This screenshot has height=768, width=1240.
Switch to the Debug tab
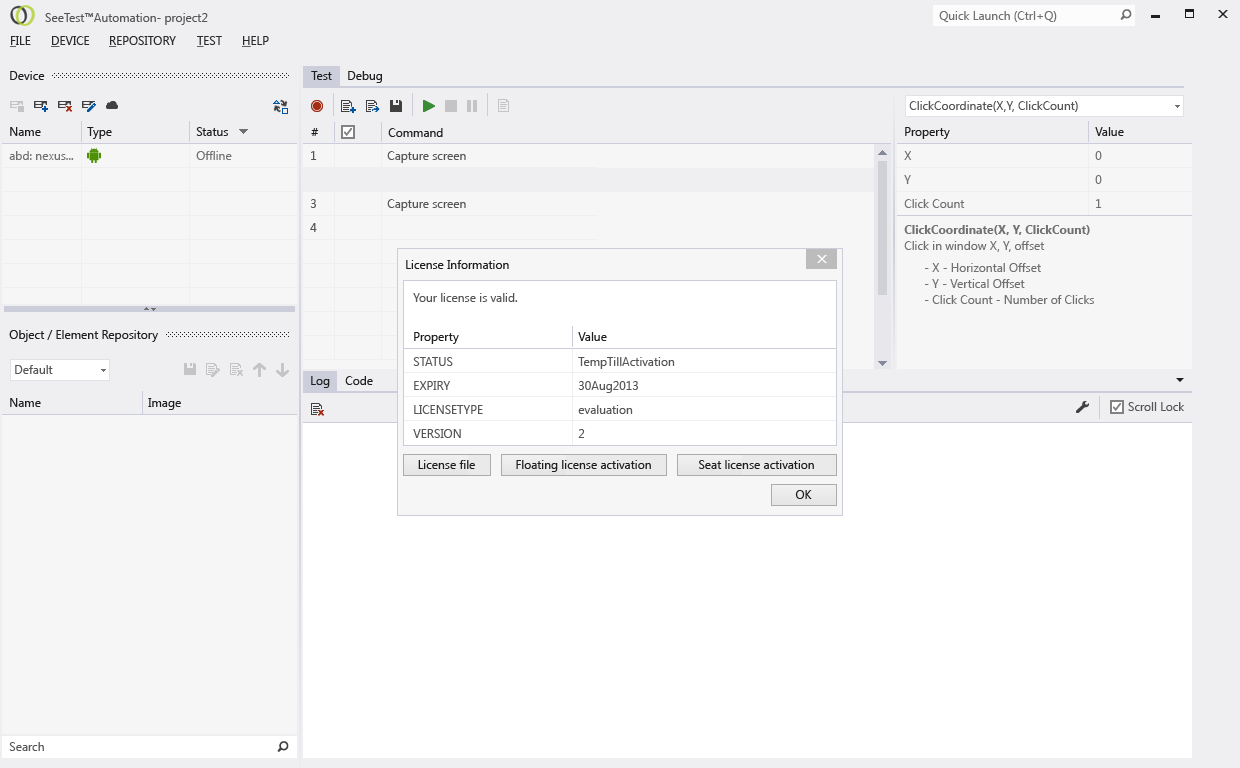pos(365,76)
